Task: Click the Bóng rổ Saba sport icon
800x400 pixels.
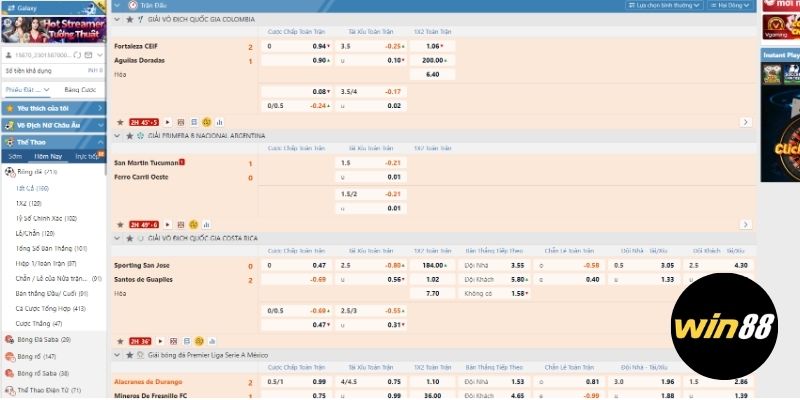Action: coord(9,373)
